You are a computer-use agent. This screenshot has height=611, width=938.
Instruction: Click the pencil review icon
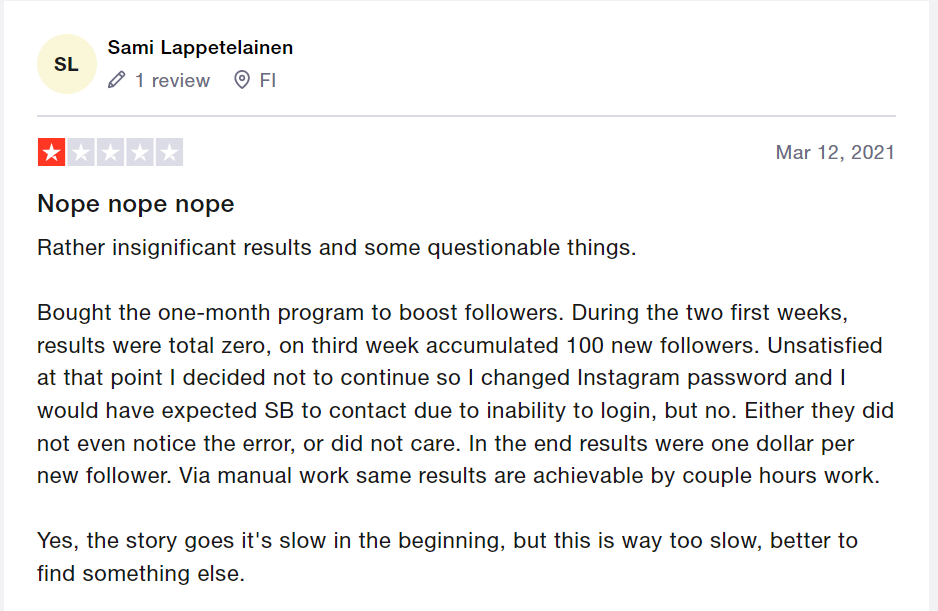tap(117, 80)
